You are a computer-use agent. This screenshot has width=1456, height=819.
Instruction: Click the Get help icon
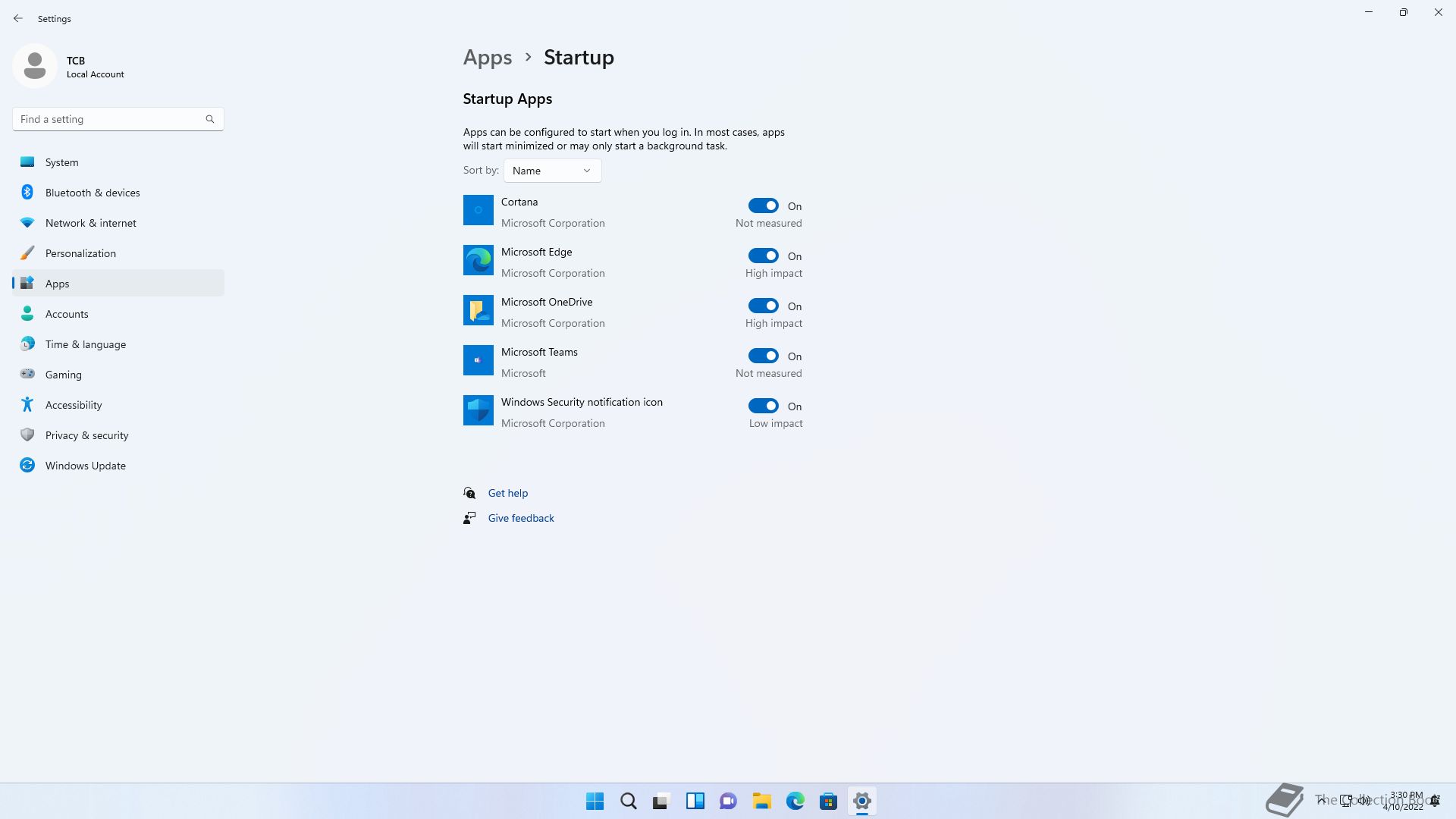[x=470, y=493]
